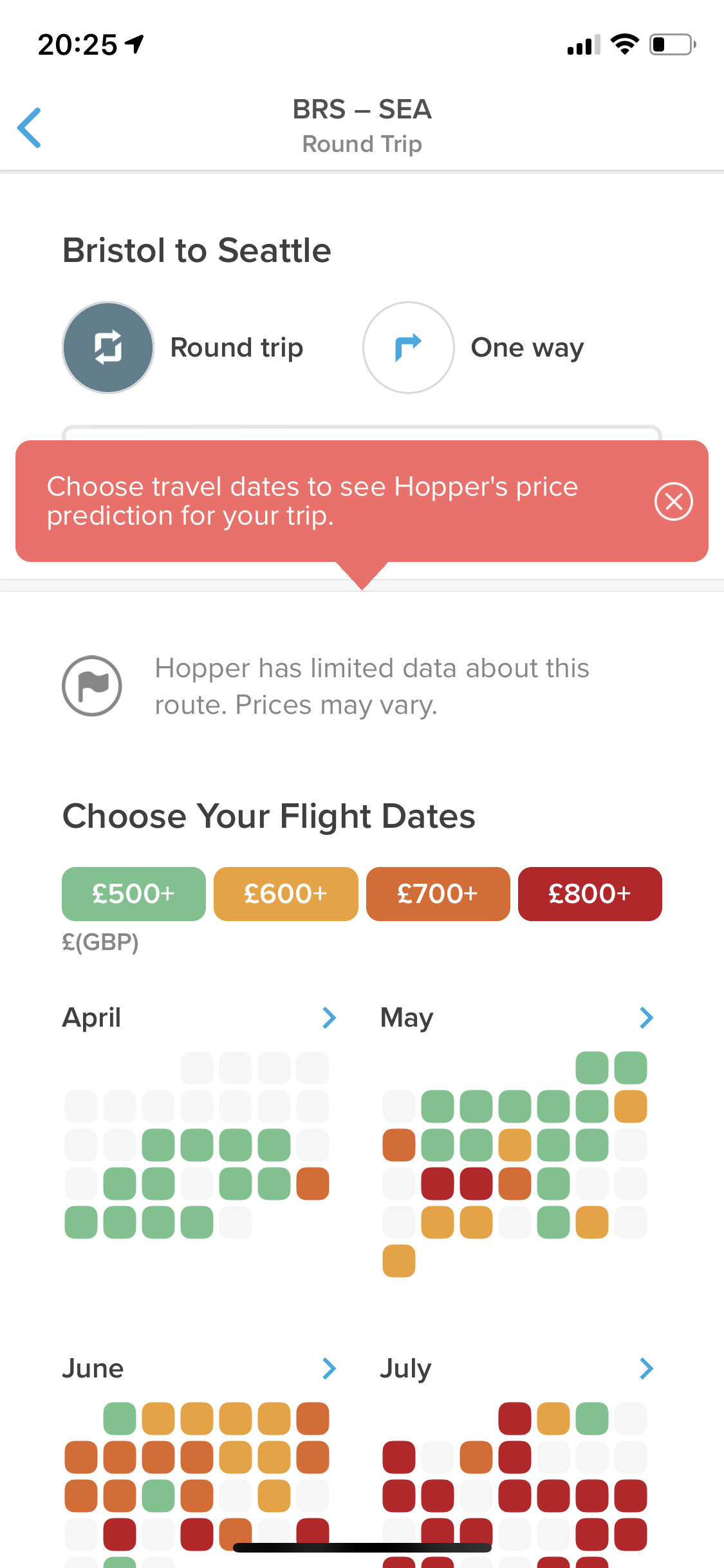724x1568 pixels.
Task: Tap the yellow £600+ price legend
Action: pyautogui.click(x=286, y=894)
